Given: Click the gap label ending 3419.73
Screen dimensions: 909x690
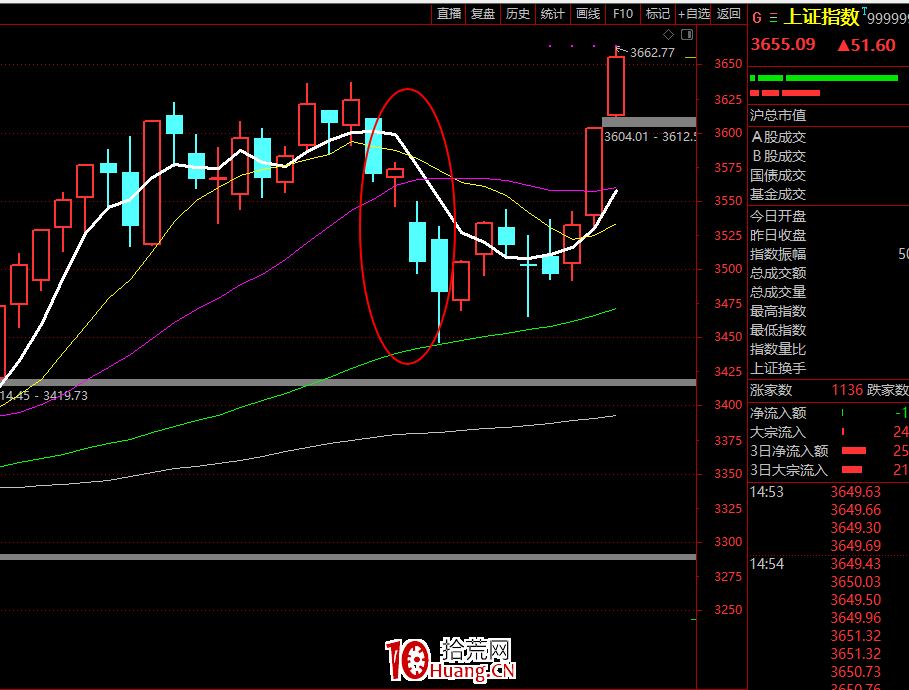Looking at the screenshot, I should coord(44,396).
